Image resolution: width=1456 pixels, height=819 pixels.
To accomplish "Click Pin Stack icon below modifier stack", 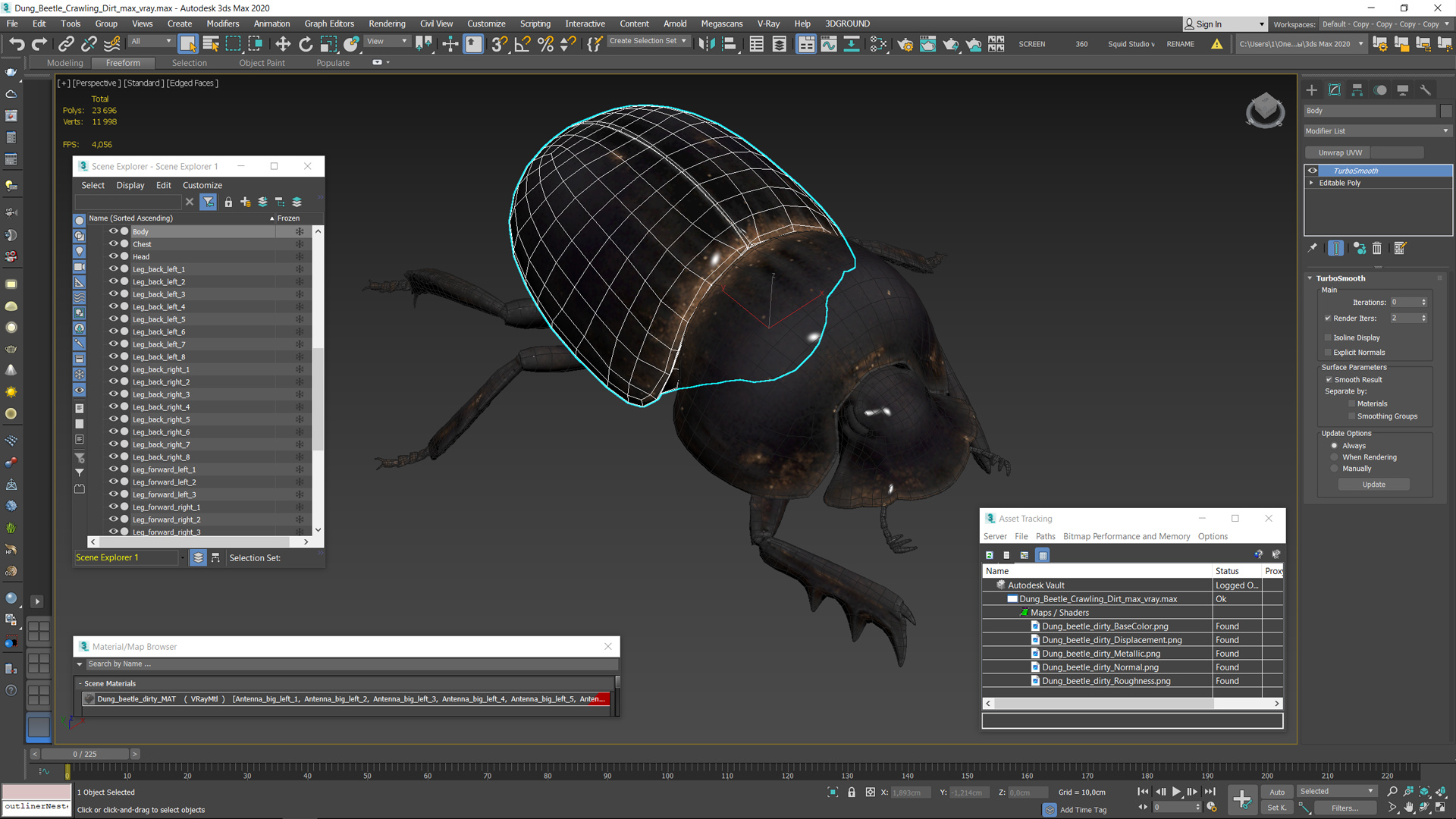I will click(x=1313, y=248).
